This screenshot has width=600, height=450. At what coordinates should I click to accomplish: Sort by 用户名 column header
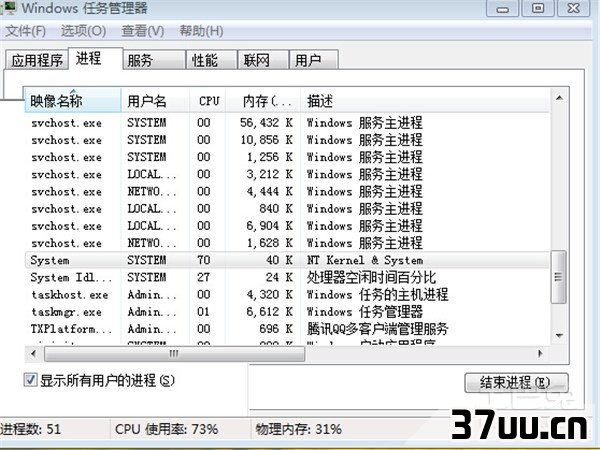point(155,101)
